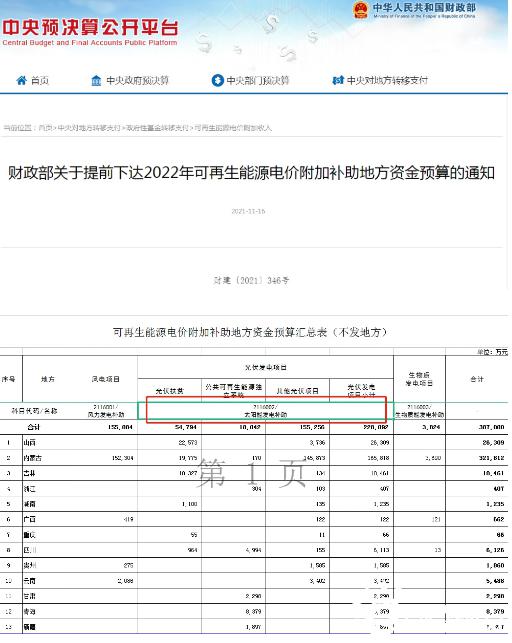512x643 pixels.
Task: Follow the 政府性基金转移支付 breadcrumb link
Action: coord(157,128)
